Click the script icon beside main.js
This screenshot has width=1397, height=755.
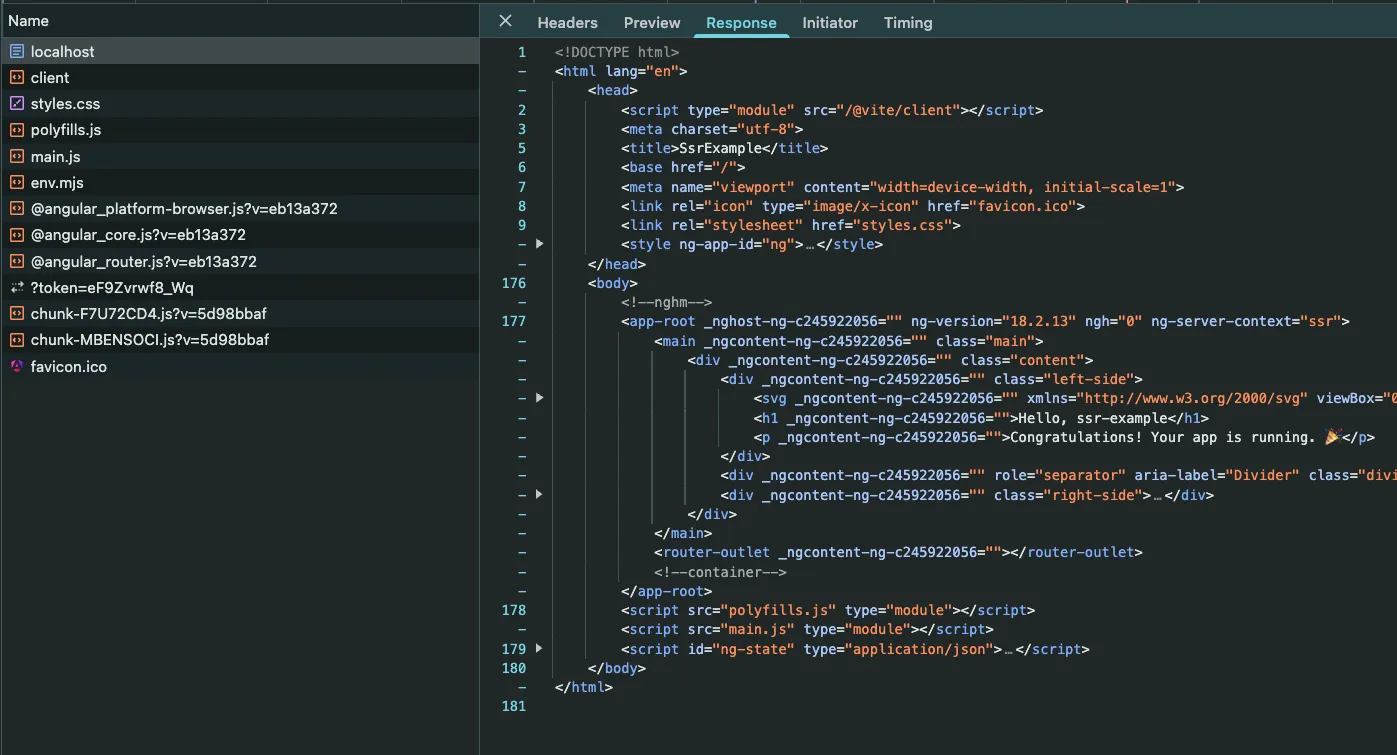(x=17, y=156)
